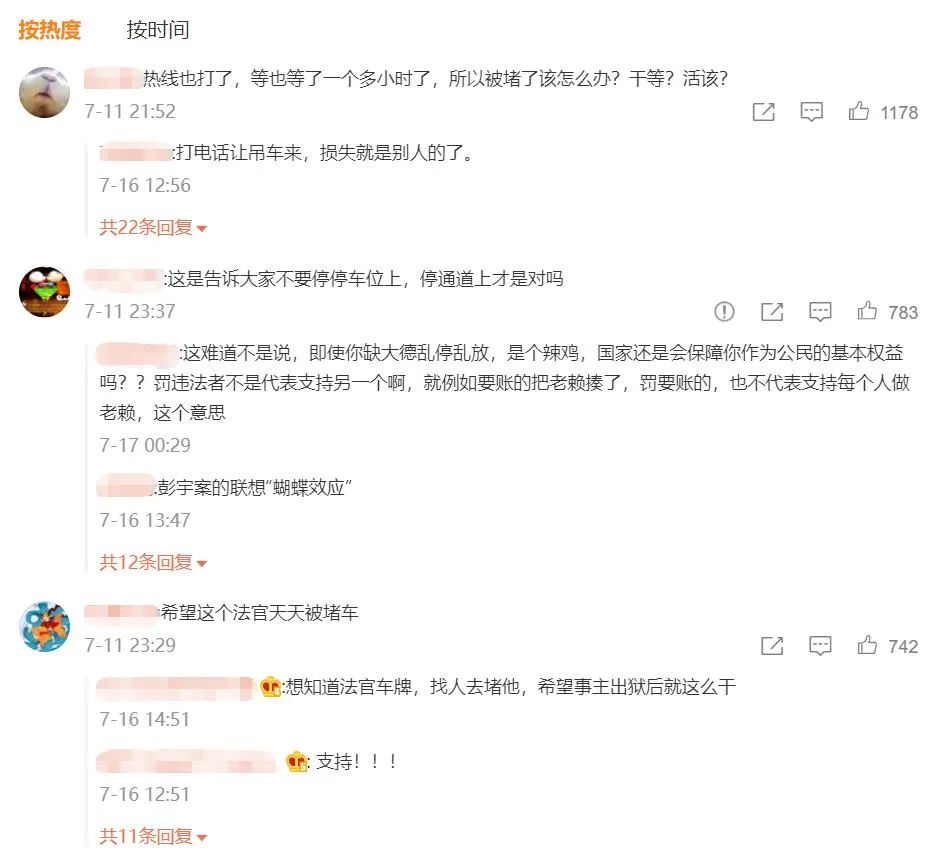
Task: Like the 法官 comment with 742 likes
Action: coord(867,645)
